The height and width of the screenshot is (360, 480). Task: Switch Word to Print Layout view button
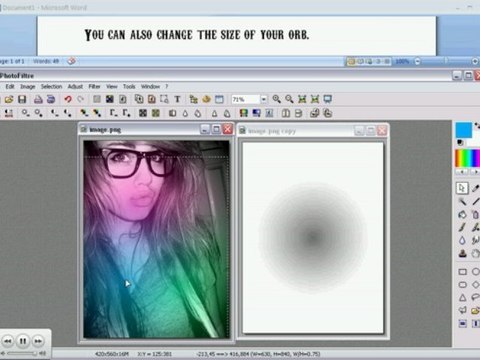click(351, 61)
